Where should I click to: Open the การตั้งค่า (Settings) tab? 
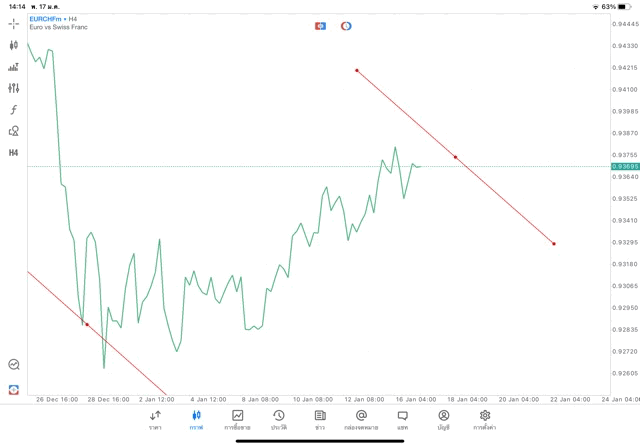tap(485, 419)
